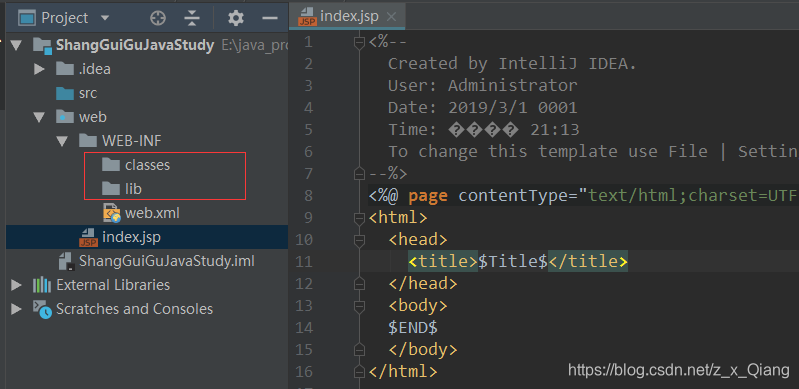The width and height of the screenshot is (799, 389).
Task: Open the Project view dropdown
Action: [x=105, y=18]
